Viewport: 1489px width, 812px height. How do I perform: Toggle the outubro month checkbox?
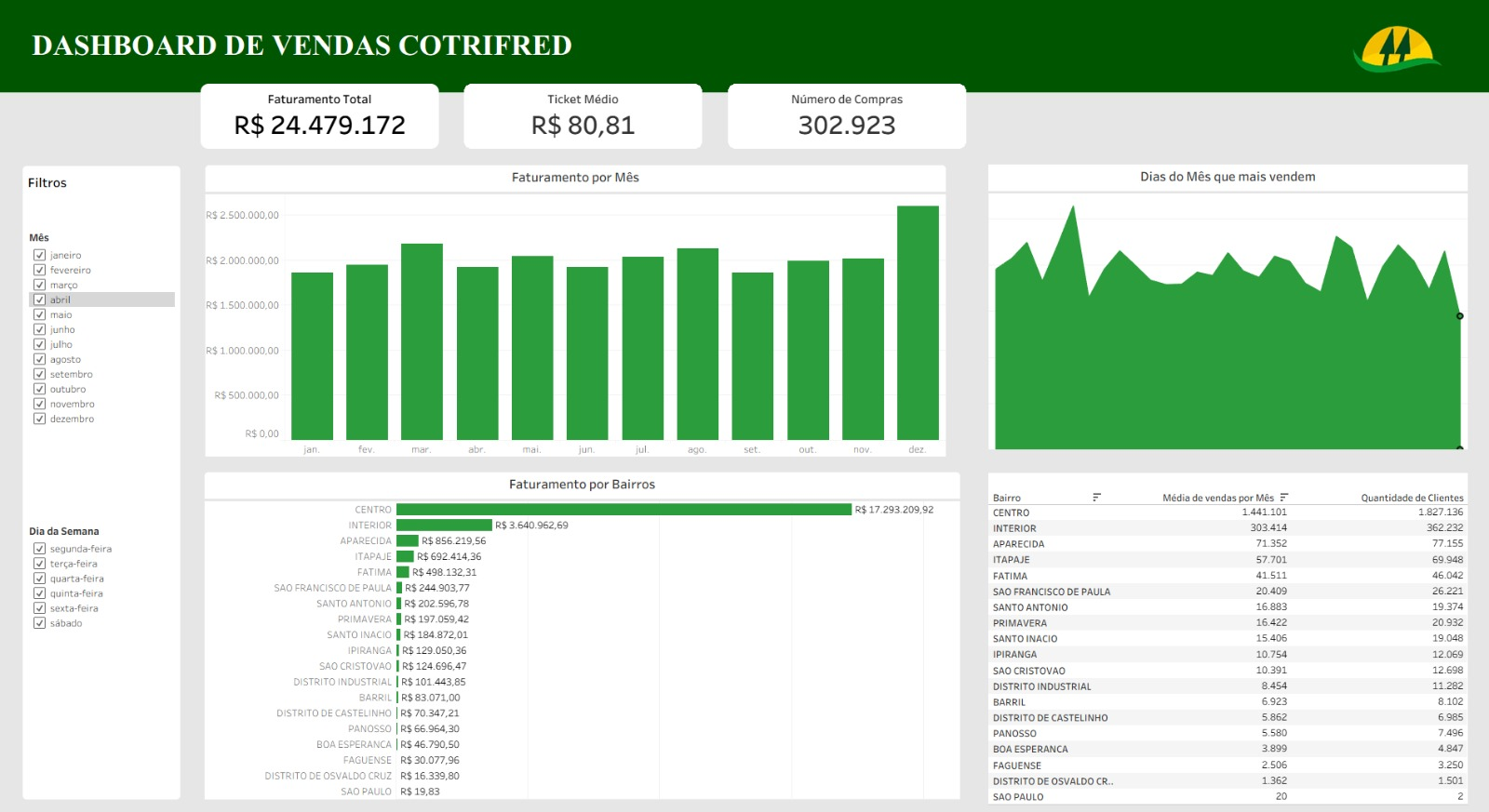(39, 389)
